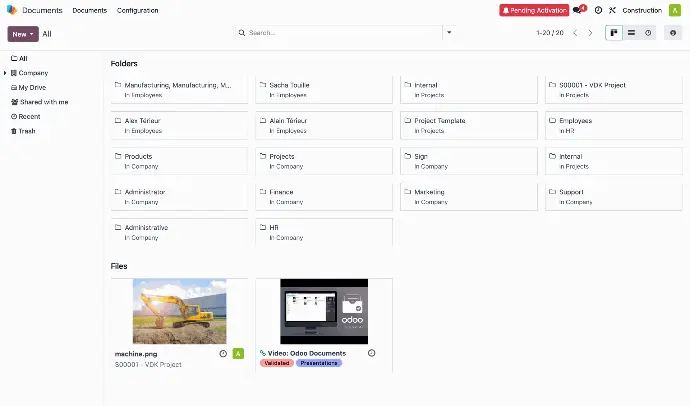Click the Pending Activation button
The height and width of the screenshot is (406, 690).
(534, 10)
